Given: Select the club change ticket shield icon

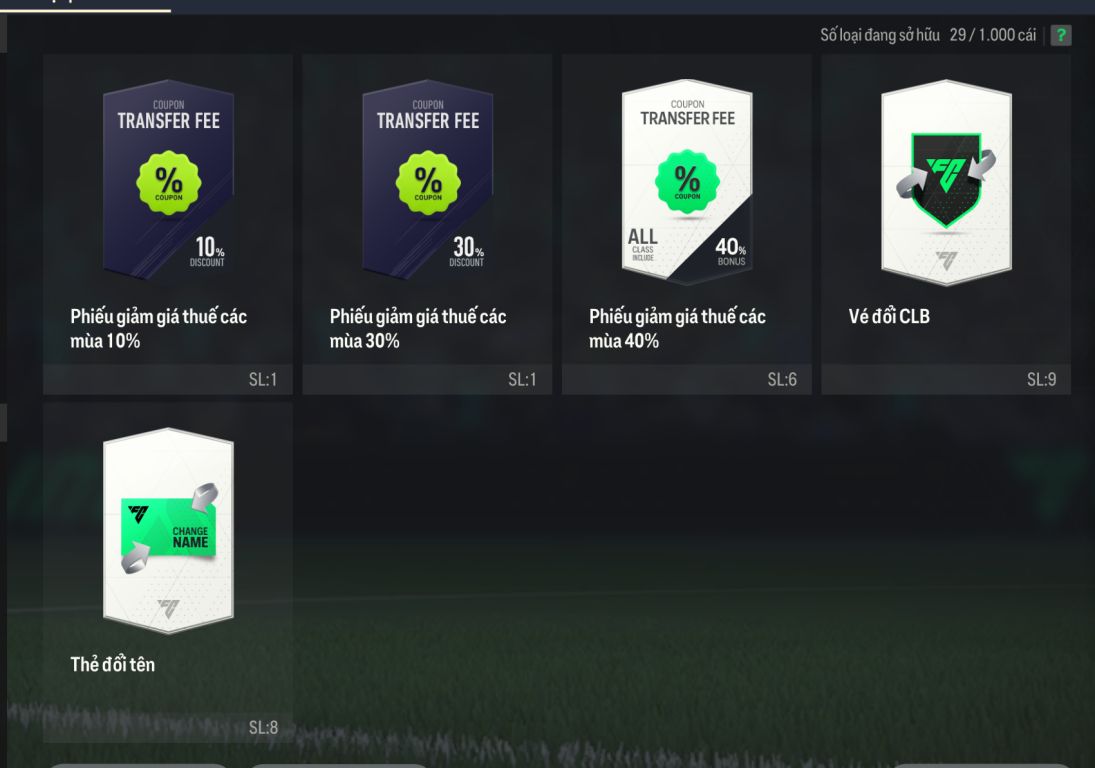Looking at the screenshot, I should pos(946,179).
